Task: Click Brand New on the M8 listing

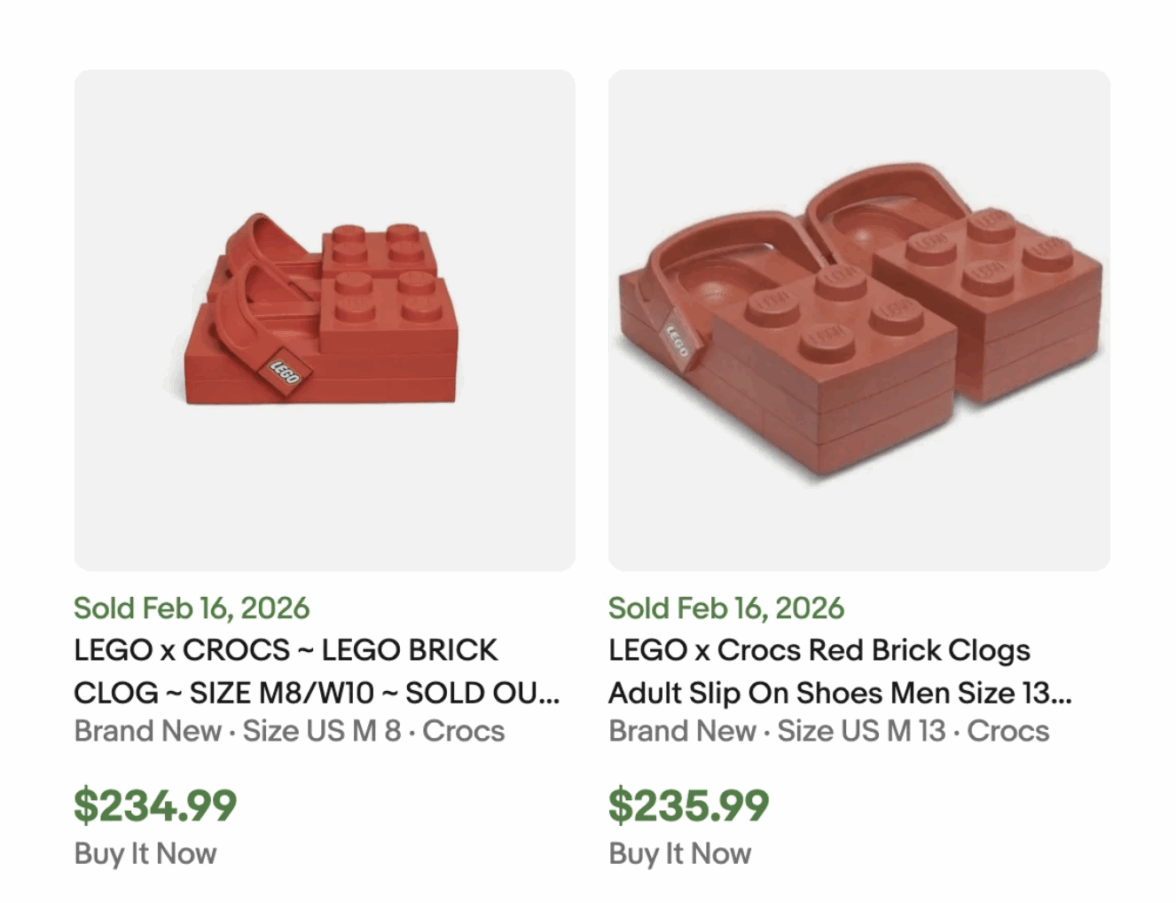Action: tap(147, 731)
